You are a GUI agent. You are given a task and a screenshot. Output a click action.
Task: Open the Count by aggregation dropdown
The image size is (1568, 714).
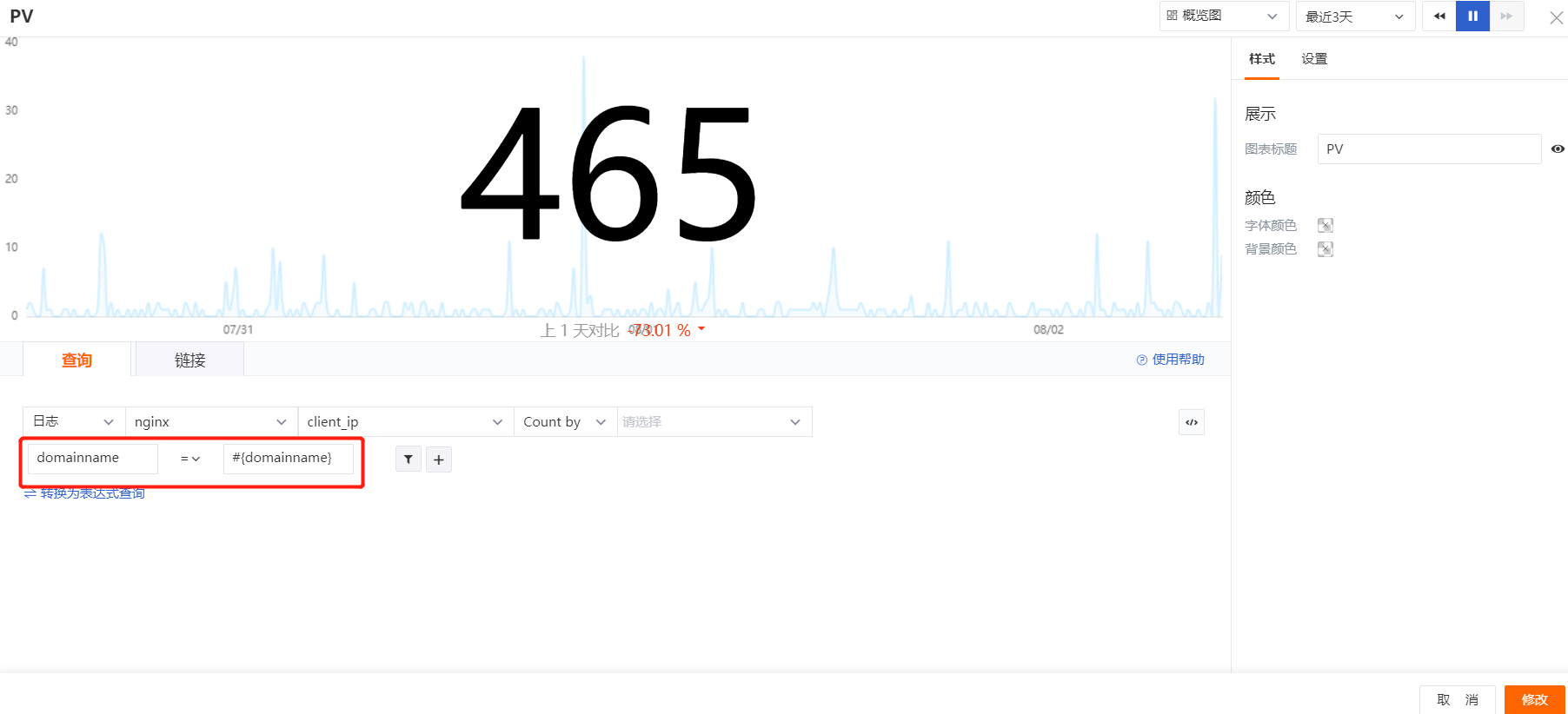point(565,422)
